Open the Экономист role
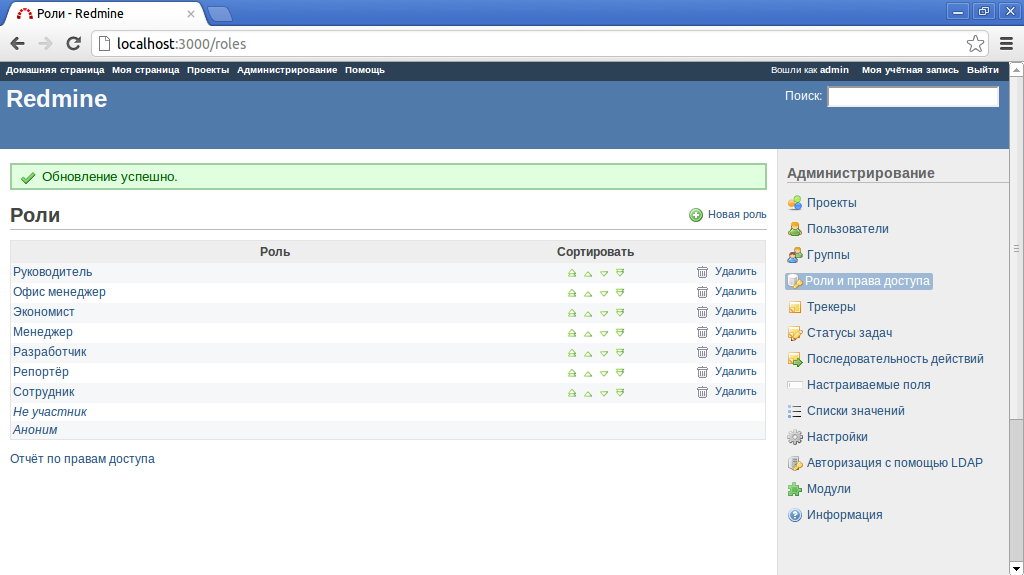Viewport: 1024px width, 575px height. click(44, 312)
